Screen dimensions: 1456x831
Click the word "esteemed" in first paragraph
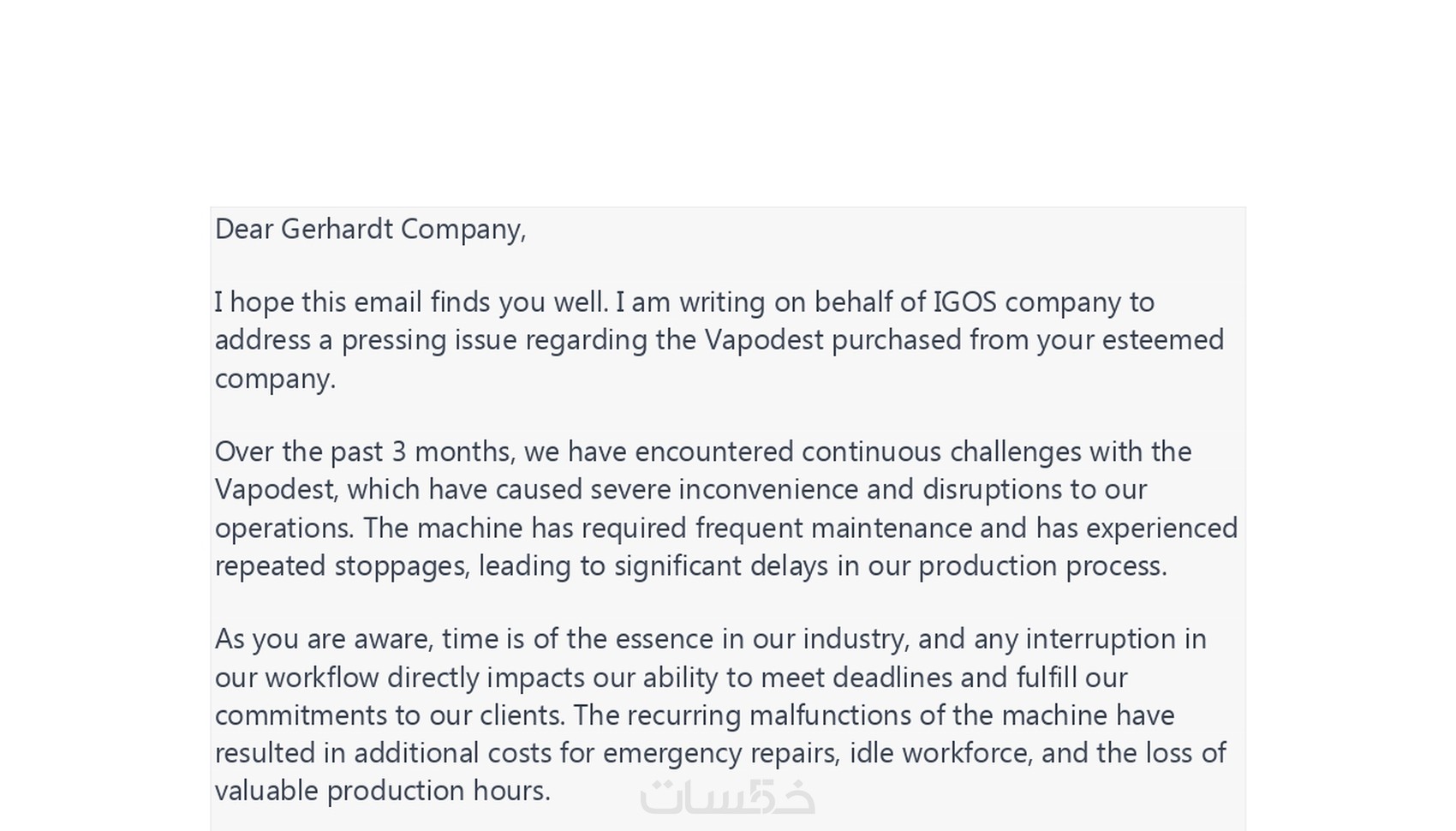coord(1162,340)
